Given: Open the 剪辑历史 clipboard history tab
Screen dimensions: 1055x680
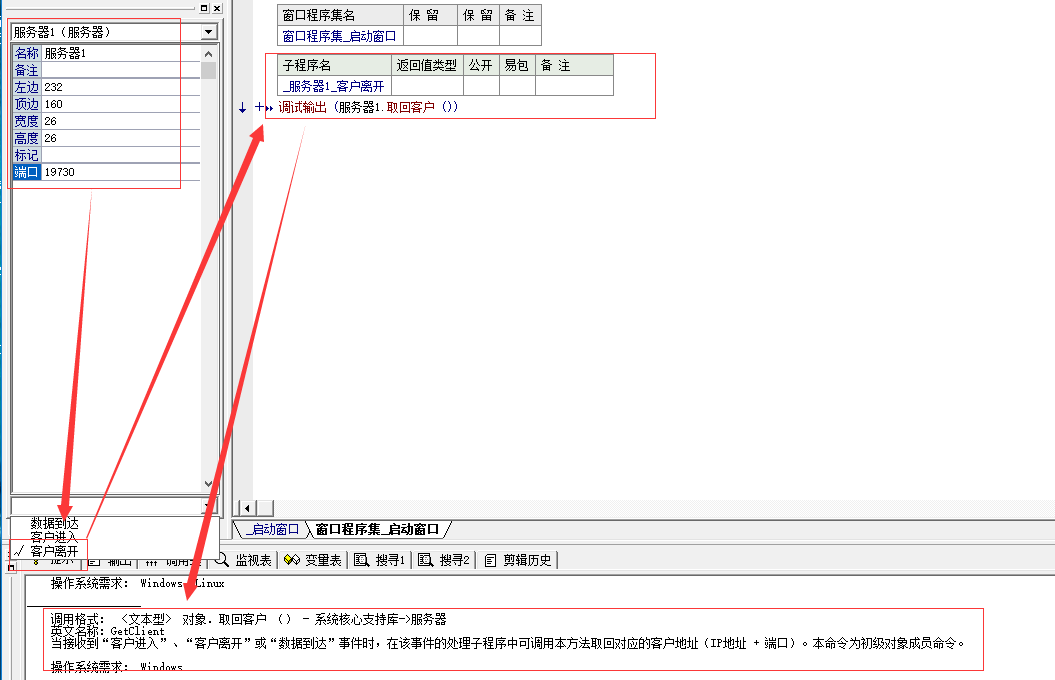Looking at the screenshot, I should 518,560.
